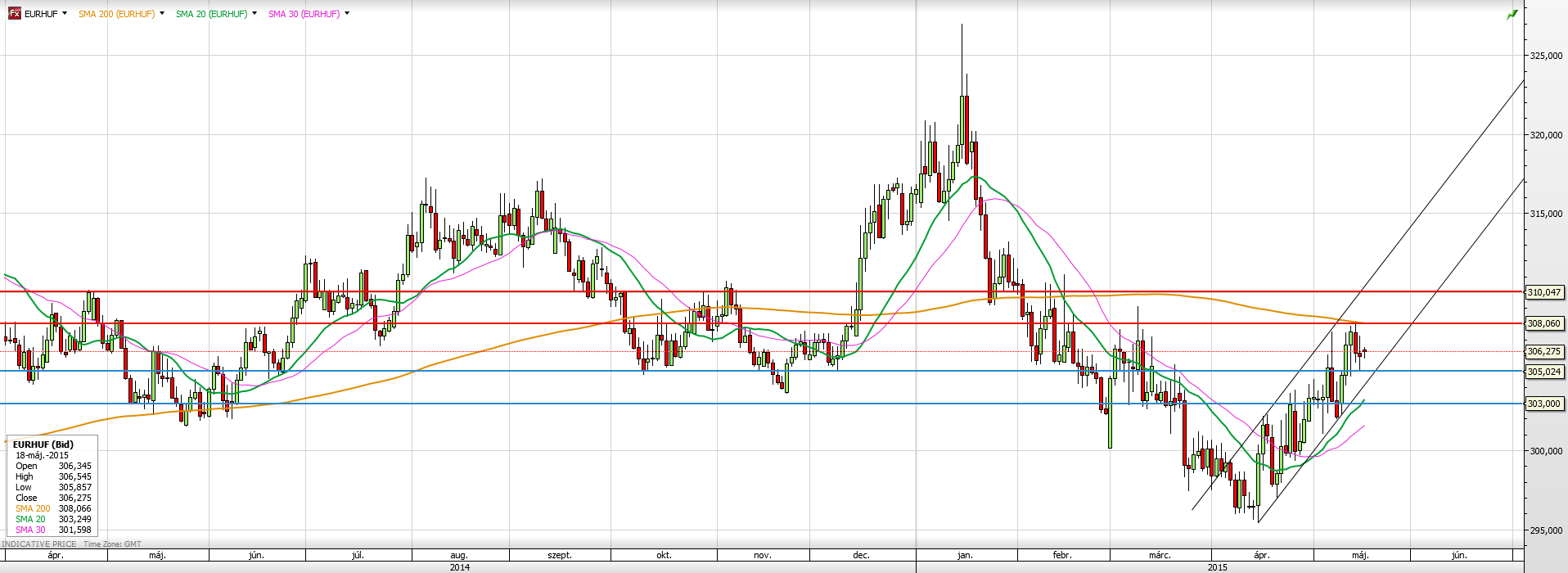Select the 310,047 red line price tag

point(1544,292)
